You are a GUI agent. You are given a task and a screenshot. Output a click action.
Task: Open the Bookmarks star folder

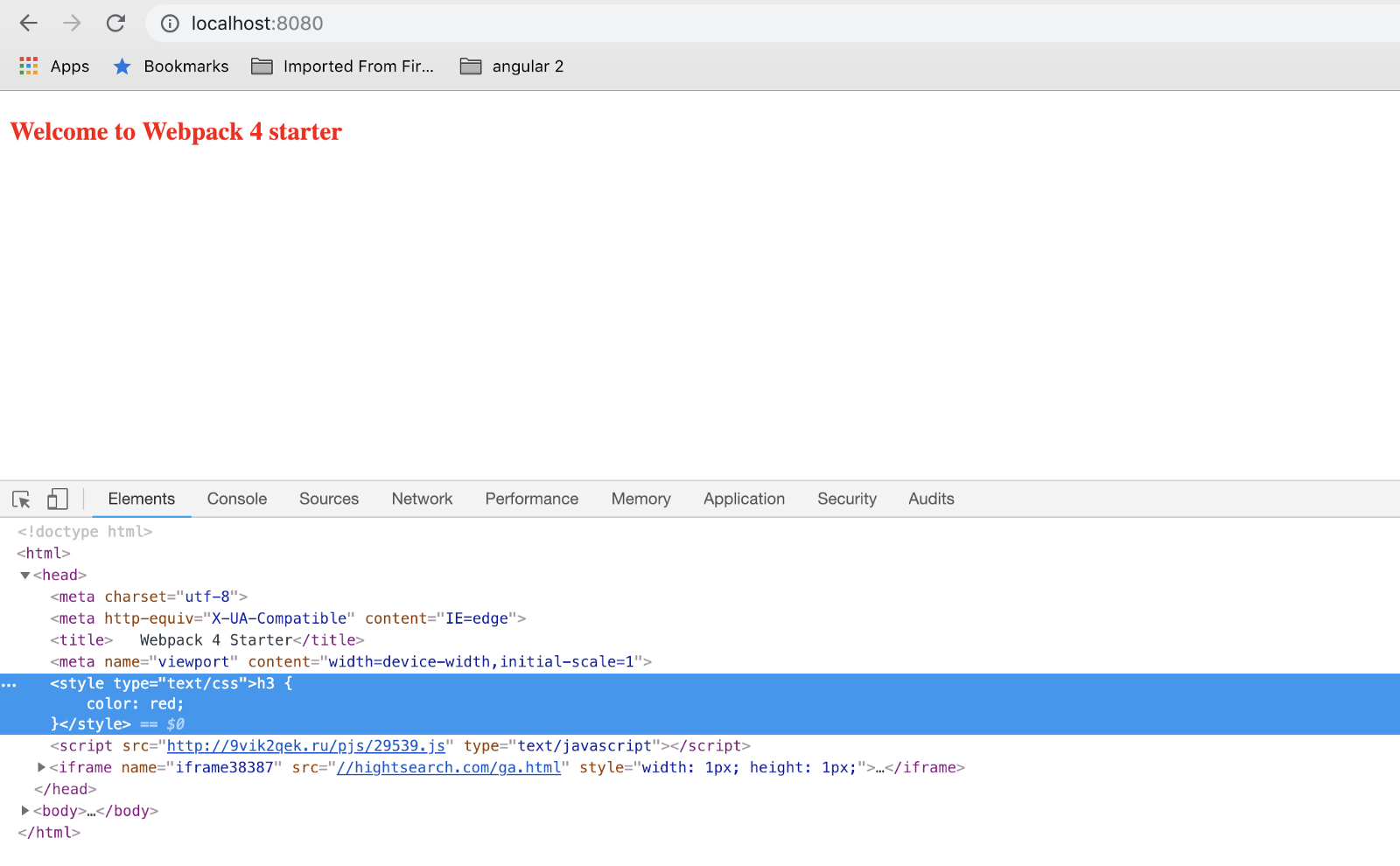pos(171,66)
